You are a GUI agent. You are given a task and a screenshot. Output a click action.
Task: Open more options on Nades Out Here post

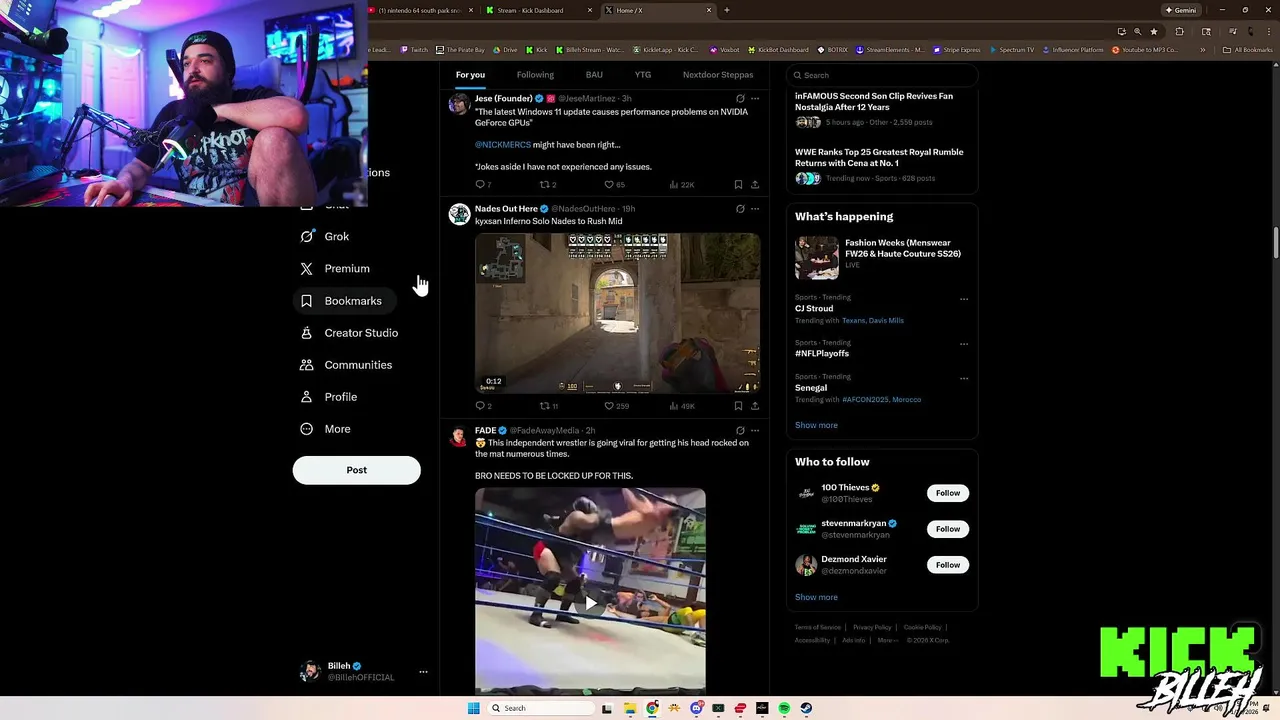[755, 209]
